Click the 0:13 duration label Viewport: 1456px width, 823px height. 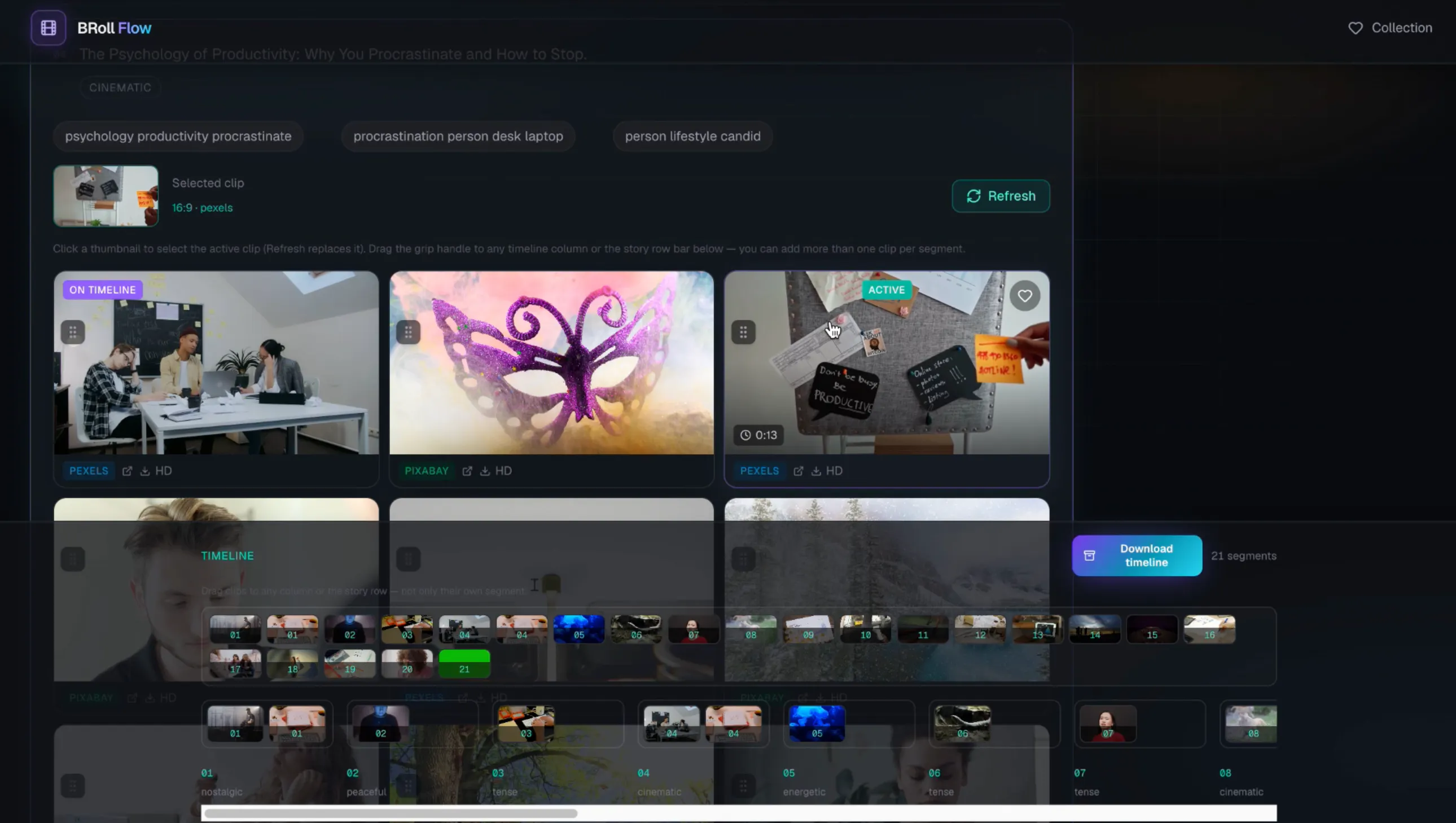tap(759, 435)
